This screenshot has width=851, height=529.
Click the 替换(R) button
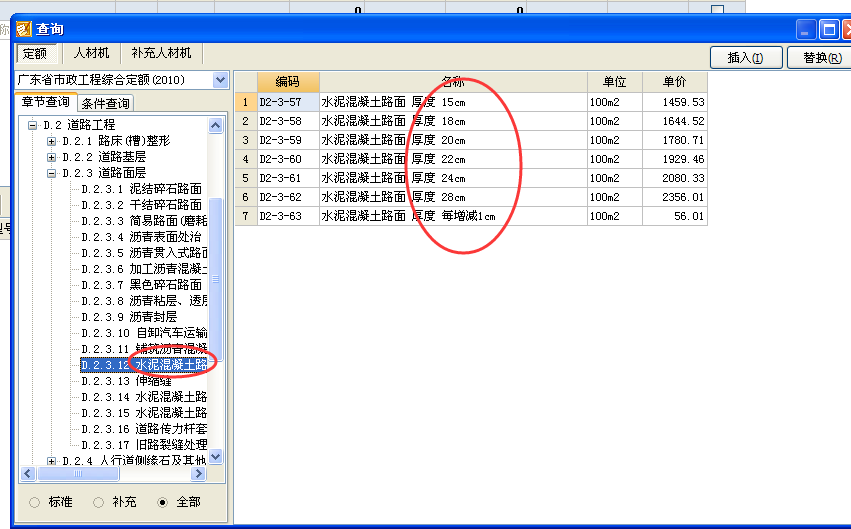pos(822,58)
